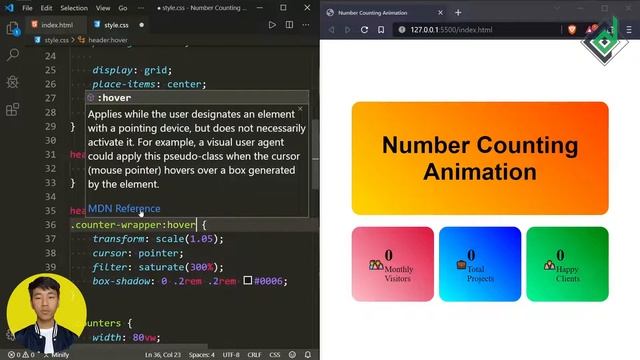The height and width of the screenshot is (360, 640).
Task: Click the place-items: center code line
Action: 149,84
